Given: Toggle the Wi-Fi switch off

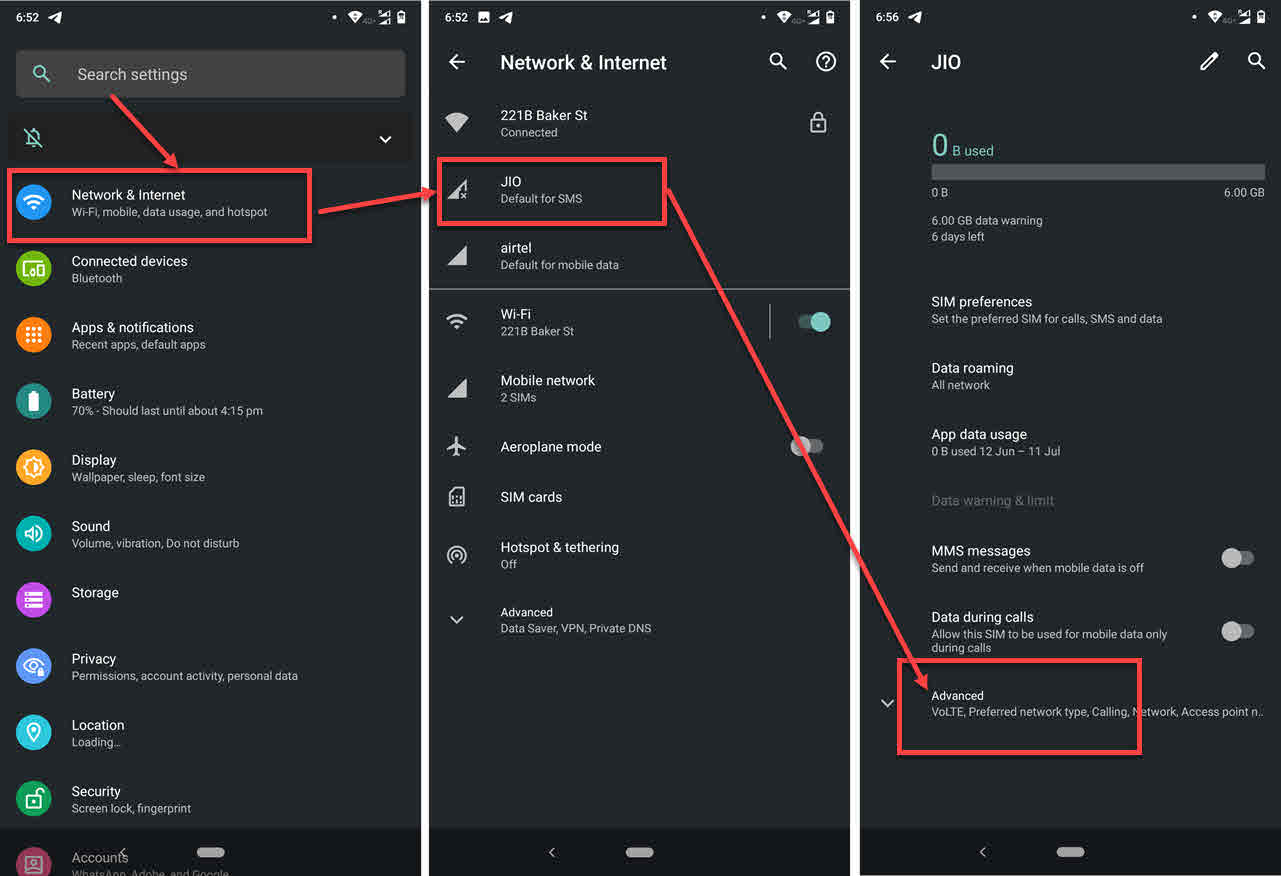Looking at the screenshot, I should (814, 322).
